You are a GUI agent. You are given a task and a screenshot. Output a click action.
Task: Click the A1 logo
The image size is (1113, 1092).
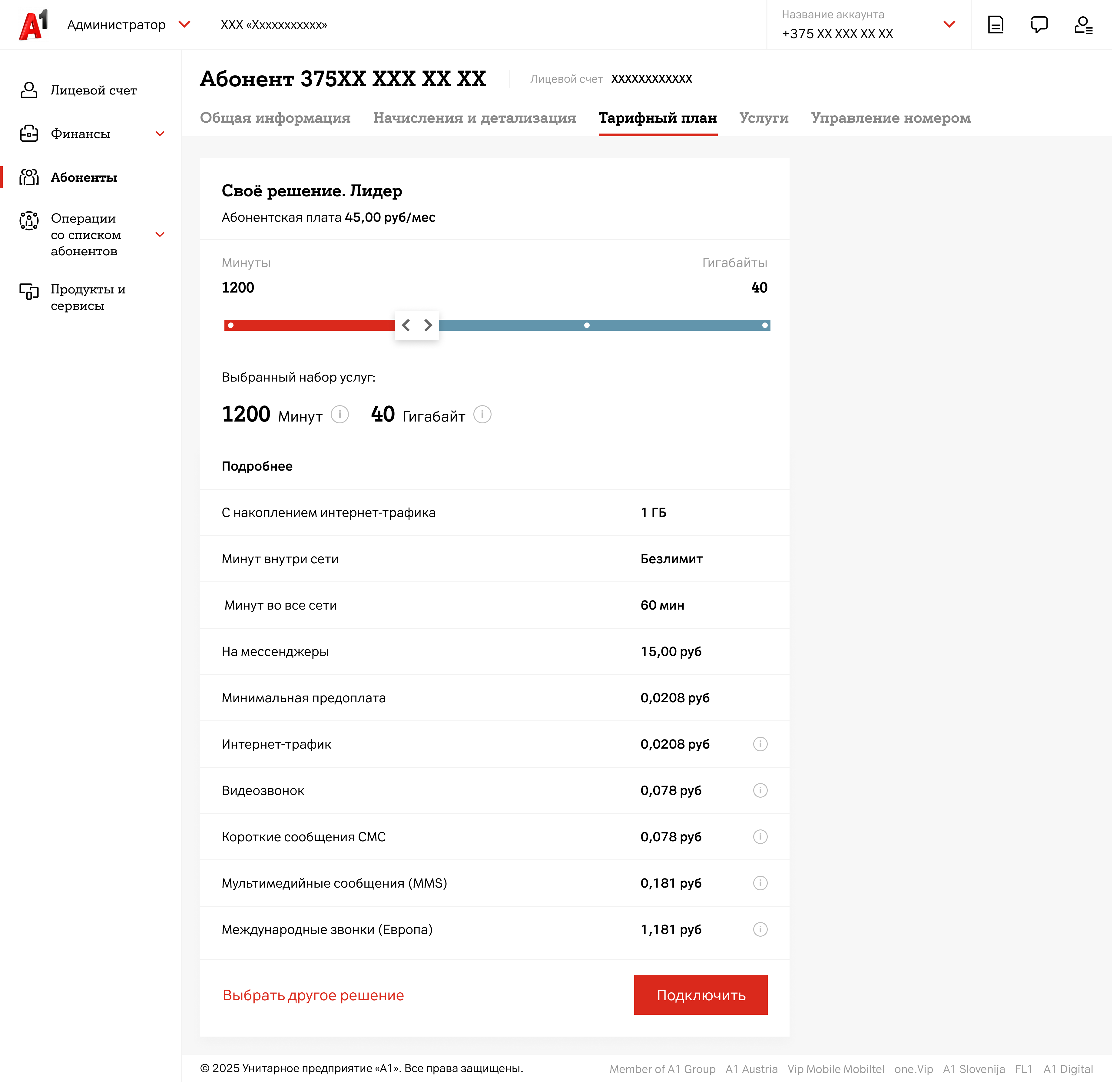pos(33,25)
